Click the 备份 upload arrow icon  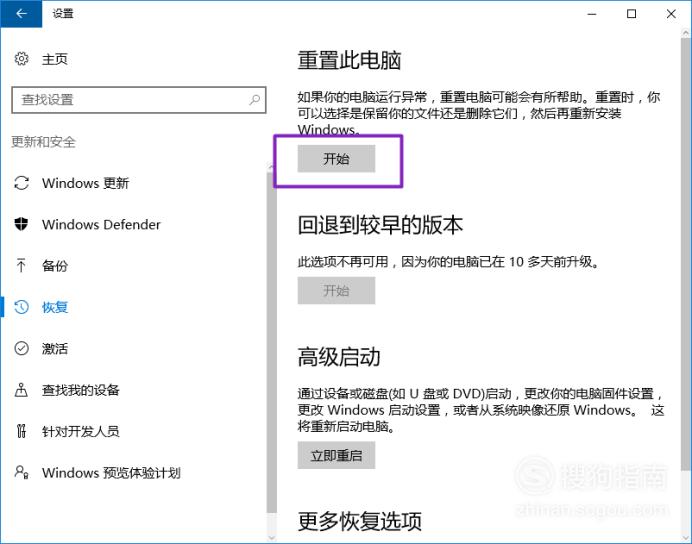[21, 265]
